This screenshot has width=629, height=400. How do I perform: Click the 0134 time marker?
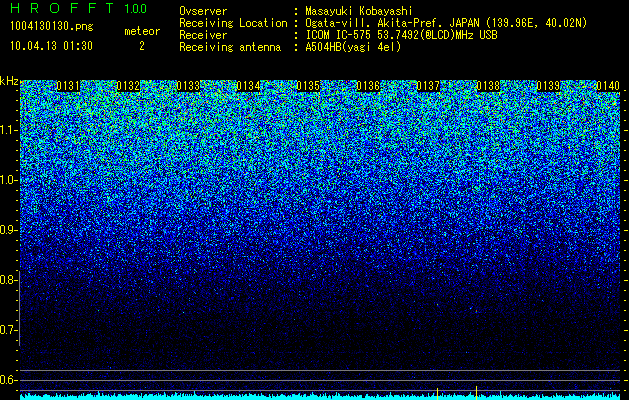pyautogui.click(x=248, y=86)
